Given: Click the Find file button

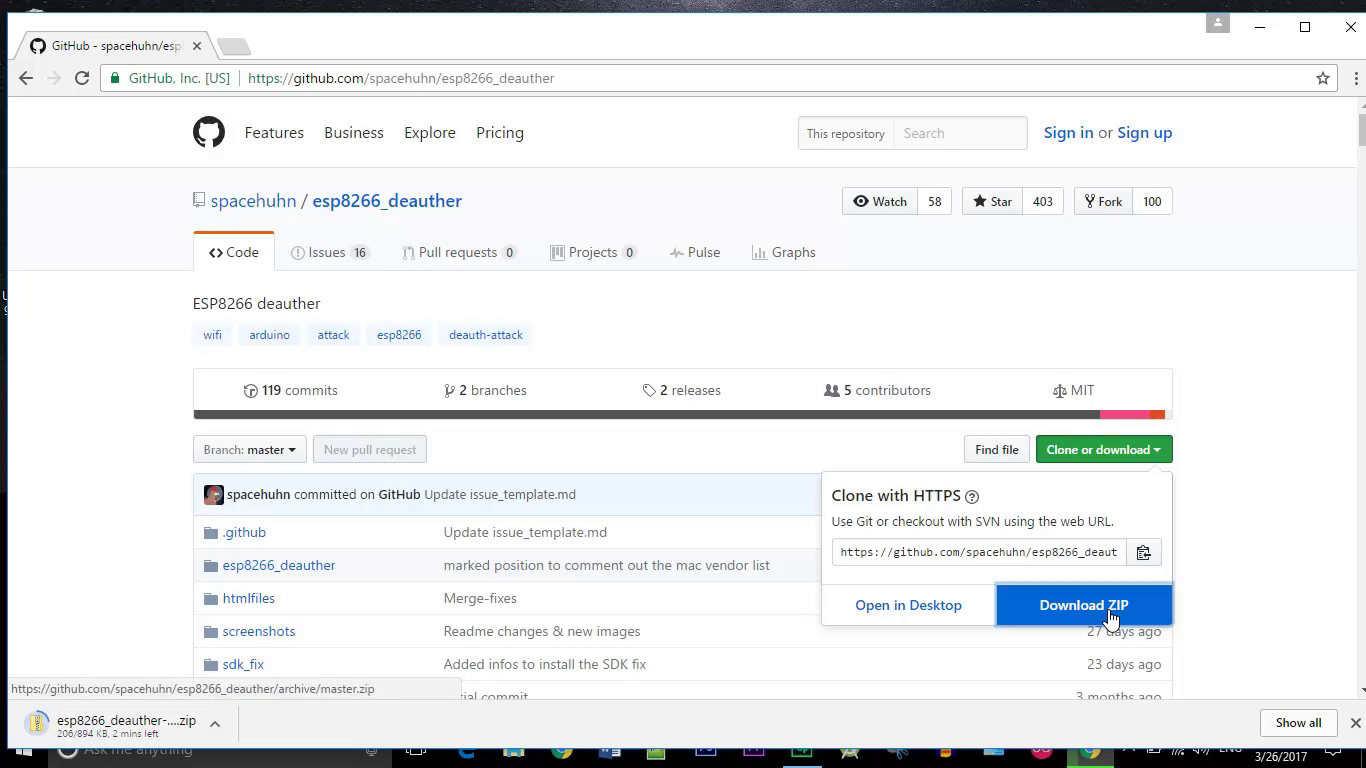Looking at the screenshot, I should click(x=997, y=450).
